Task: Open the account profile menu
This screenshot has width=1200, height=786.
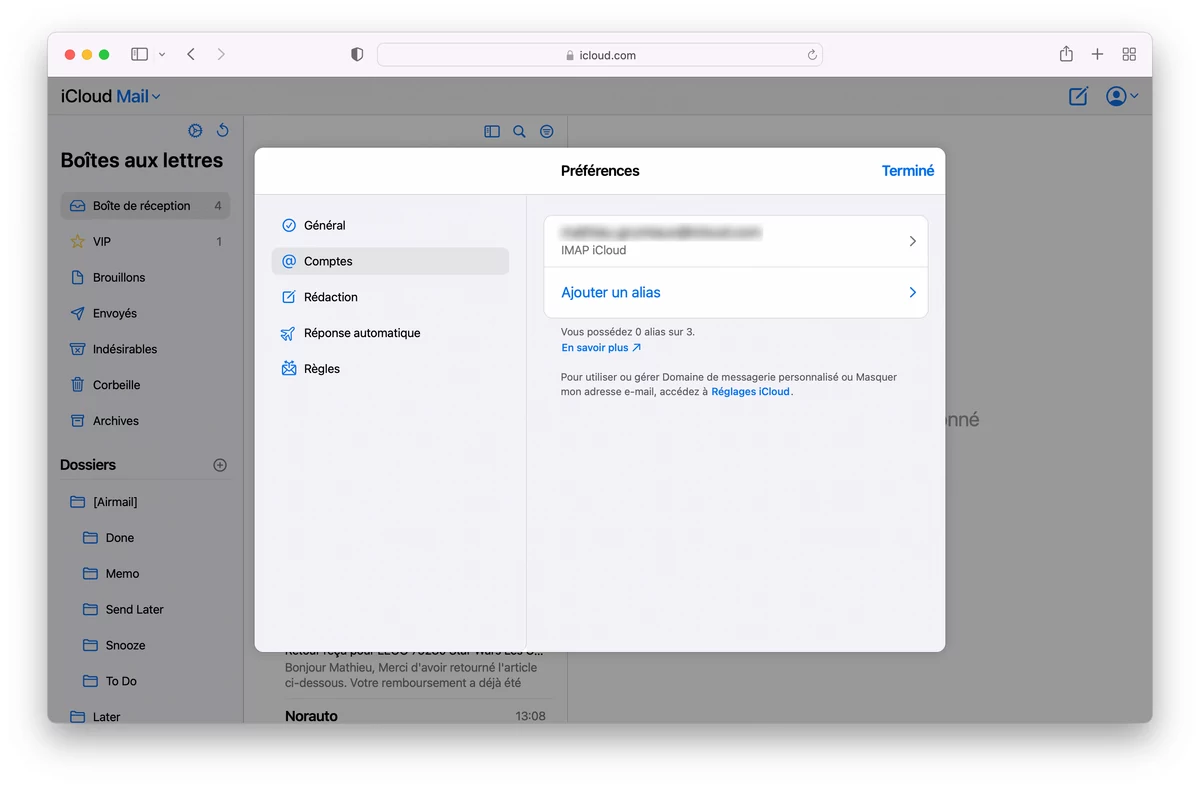Action: [x=1121, y=96]
